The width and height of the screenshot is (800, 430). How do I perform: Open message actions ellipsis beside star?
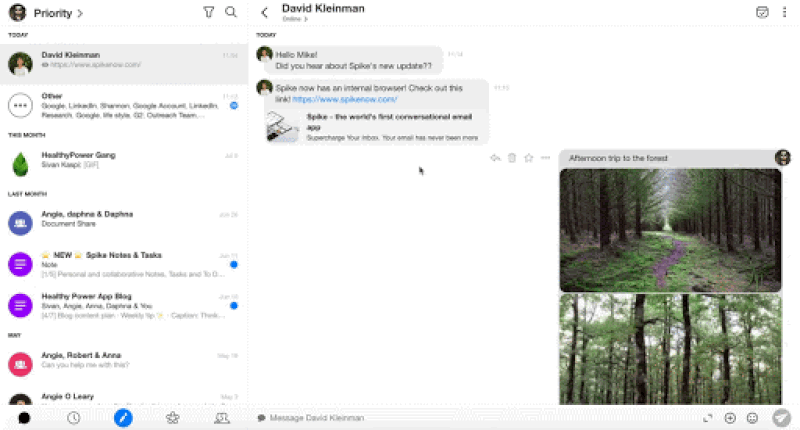[545, 158]
